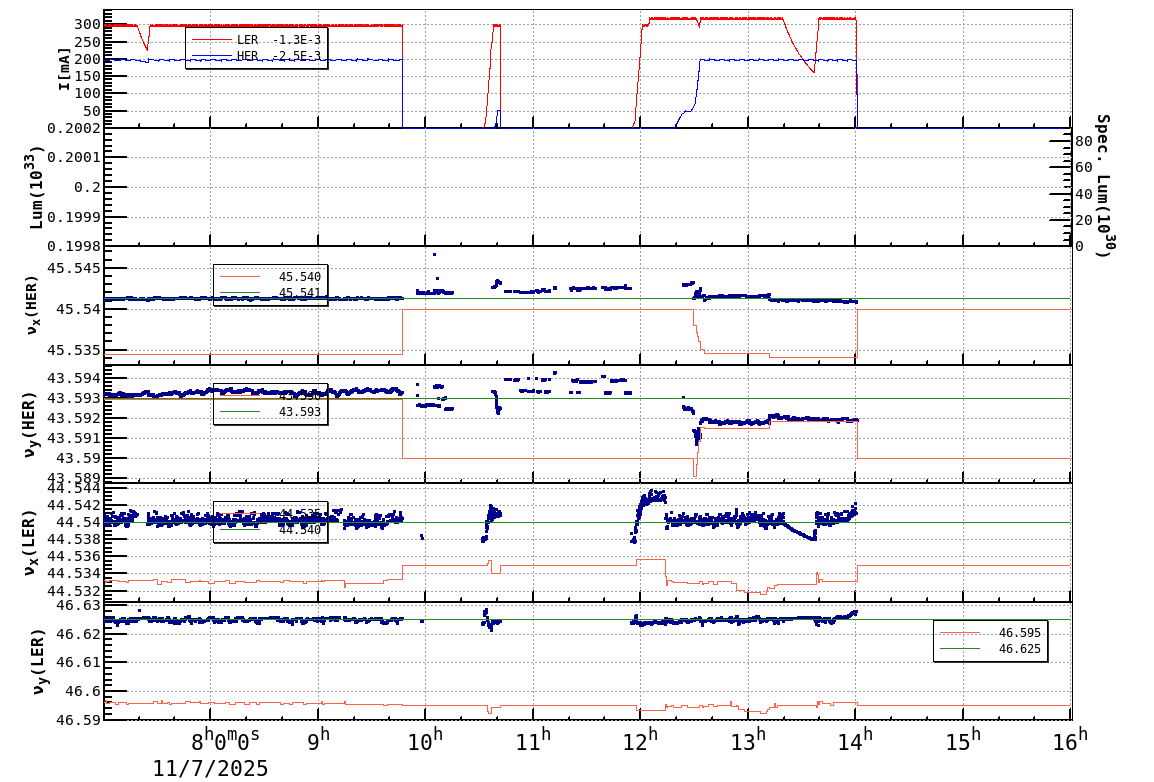
Task: Click the 46.625 green legend entry
Action: tap(990, 648)
